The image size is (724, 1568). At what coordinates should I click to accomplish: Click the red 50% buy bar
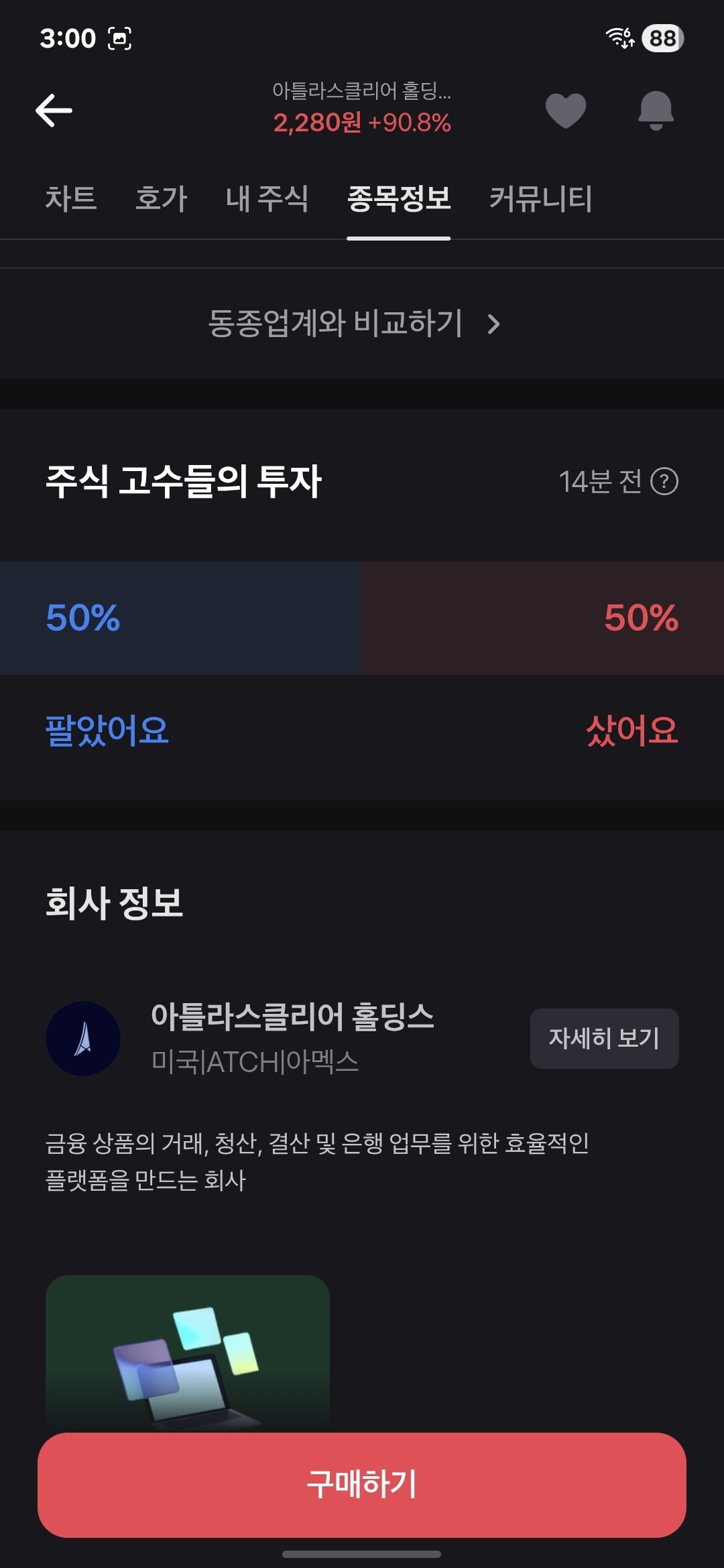543,618
